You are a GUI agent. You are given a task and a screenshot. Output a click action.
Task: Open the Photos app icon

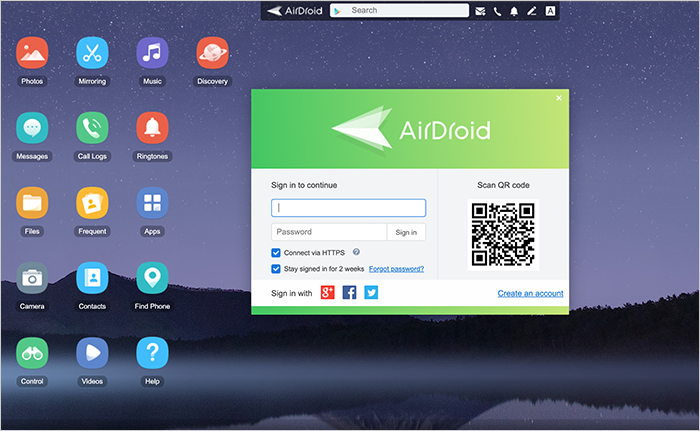(32, 53)
